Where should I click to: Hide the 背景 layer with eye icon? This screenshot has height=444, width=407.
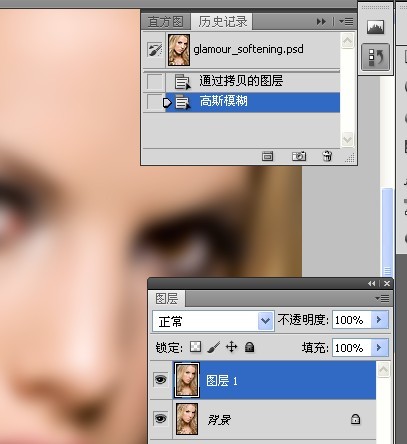coord(161,419)
